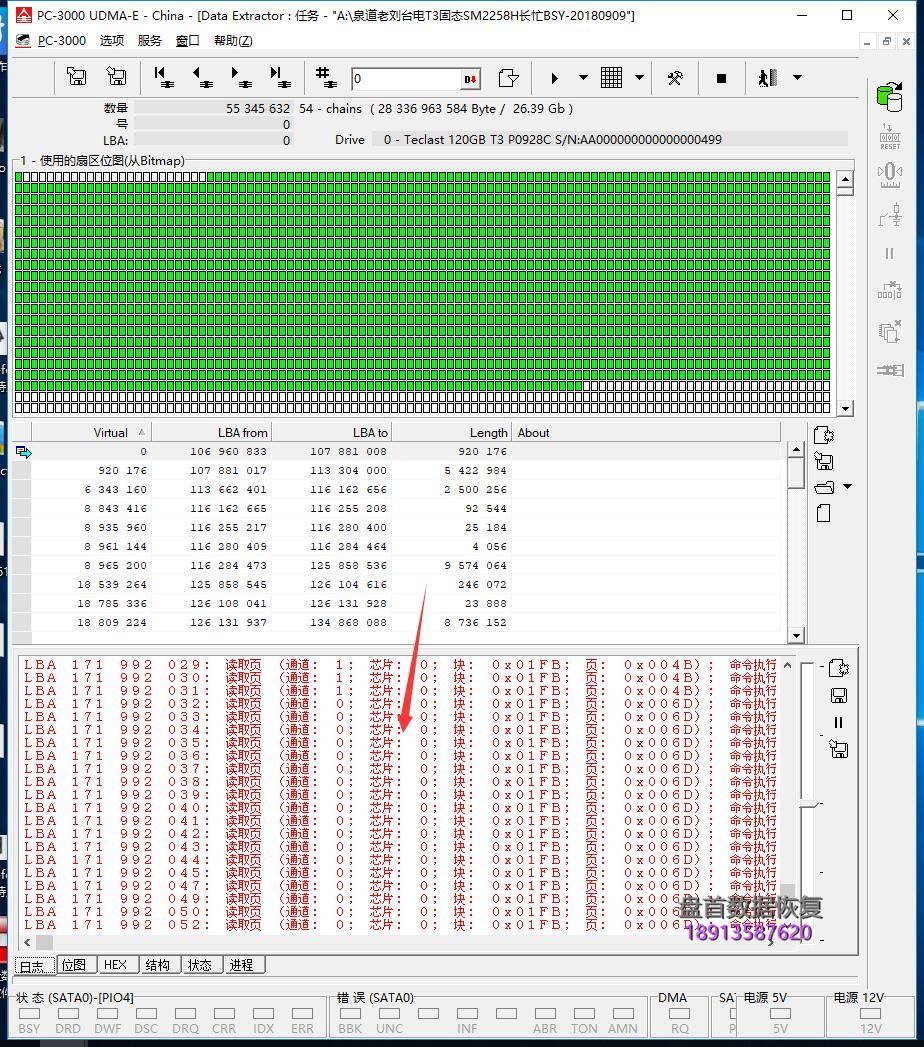Image resolution: width=924 pixels, height=1047 pixels.
Task: Click the go-to LBA icon beside the input
Action: [508, 78]
